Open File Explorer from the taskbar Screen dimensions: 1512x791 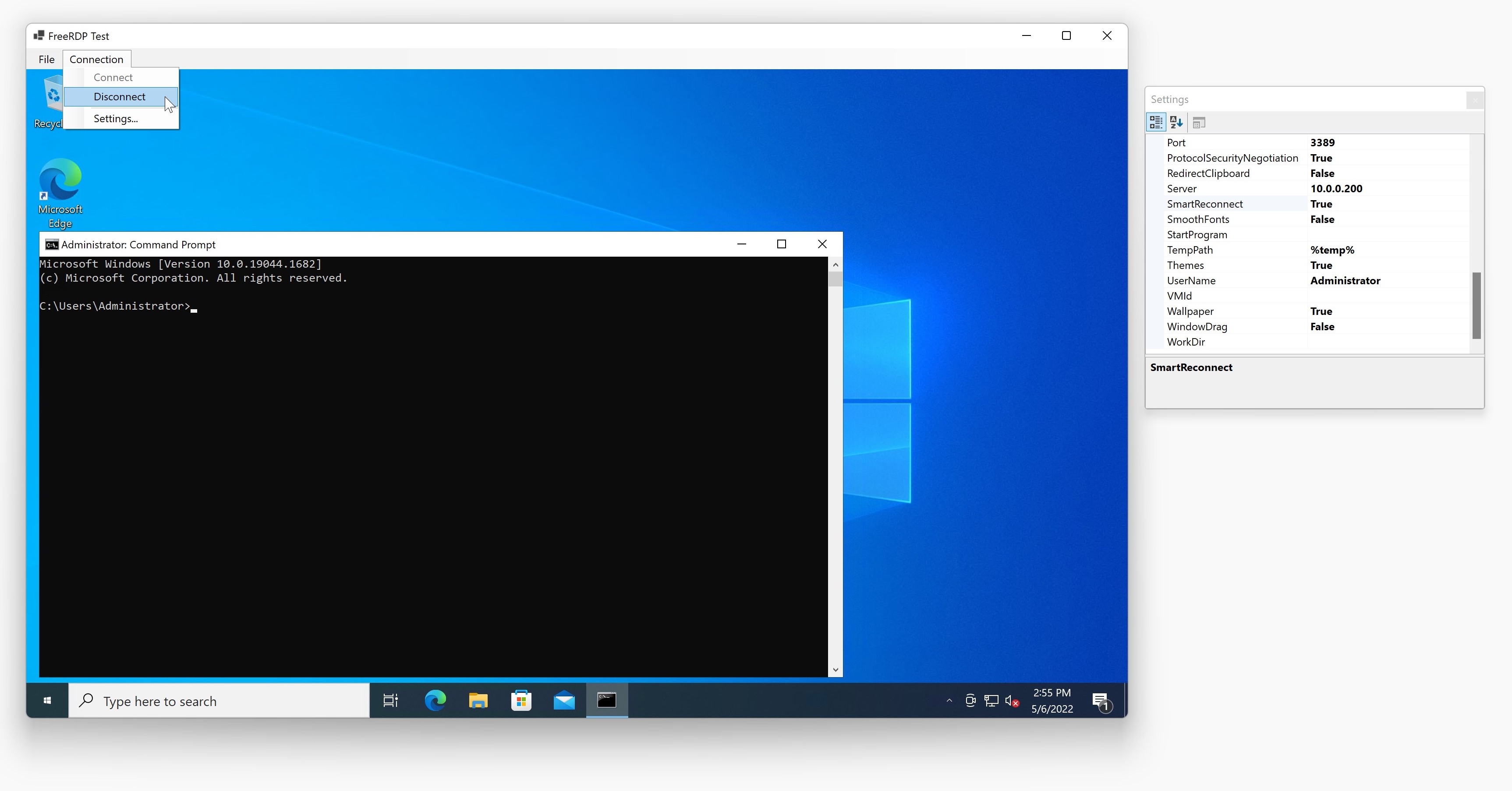(x=478, y=700)
